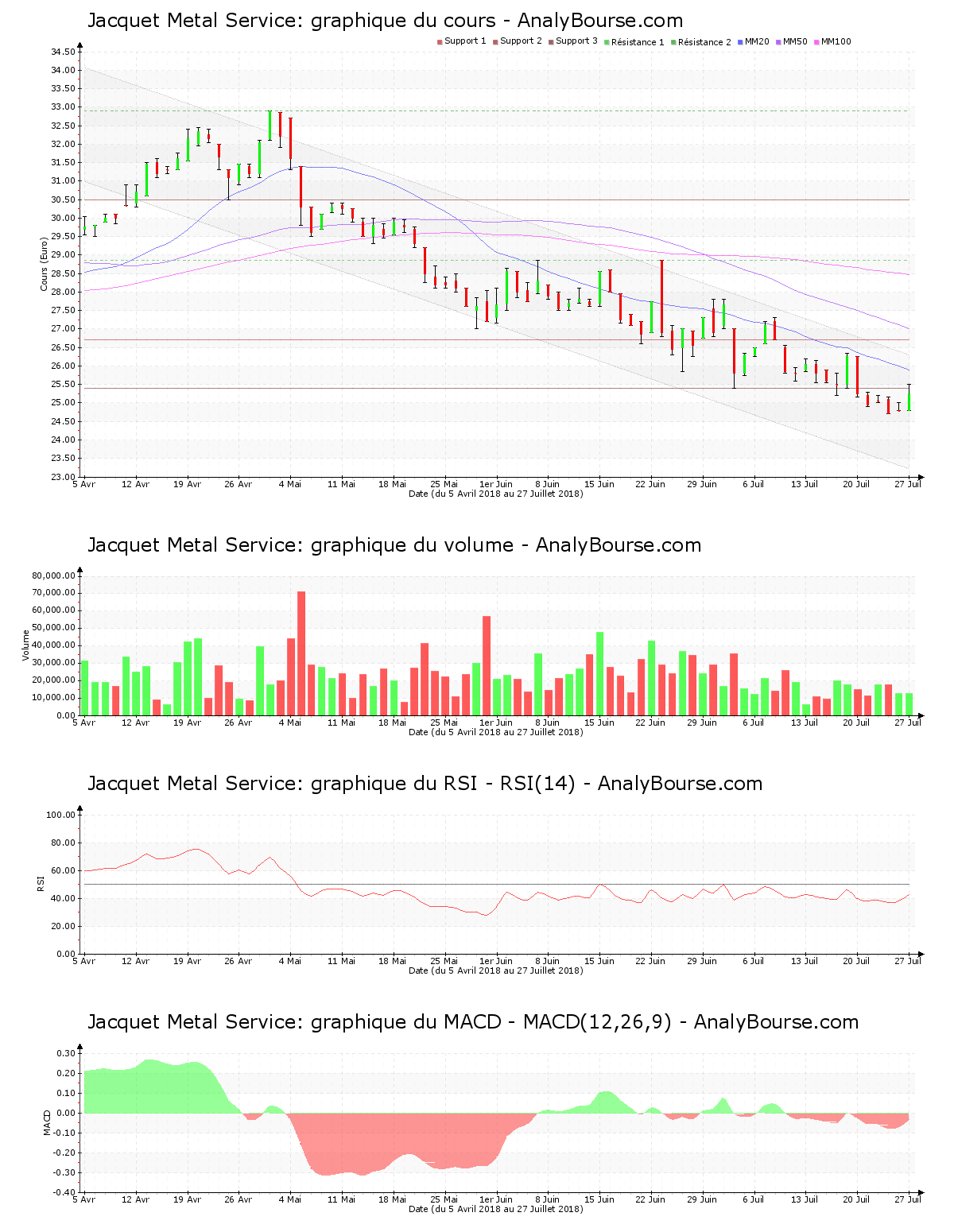Select the Support 3 legend label

pyautogui.click(x=576, y=41)
